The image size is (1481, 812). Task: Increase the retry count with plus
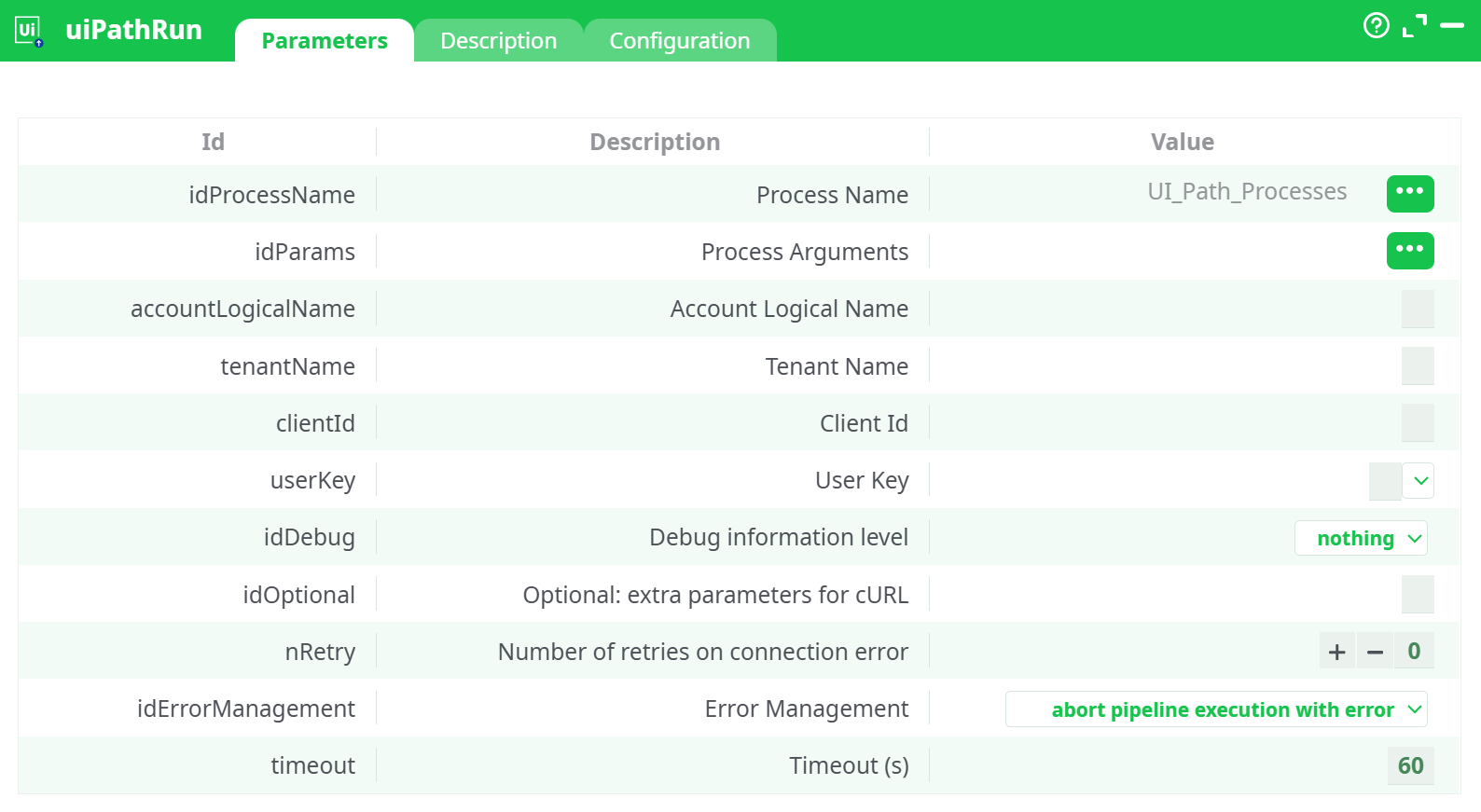pos(1337,652)
